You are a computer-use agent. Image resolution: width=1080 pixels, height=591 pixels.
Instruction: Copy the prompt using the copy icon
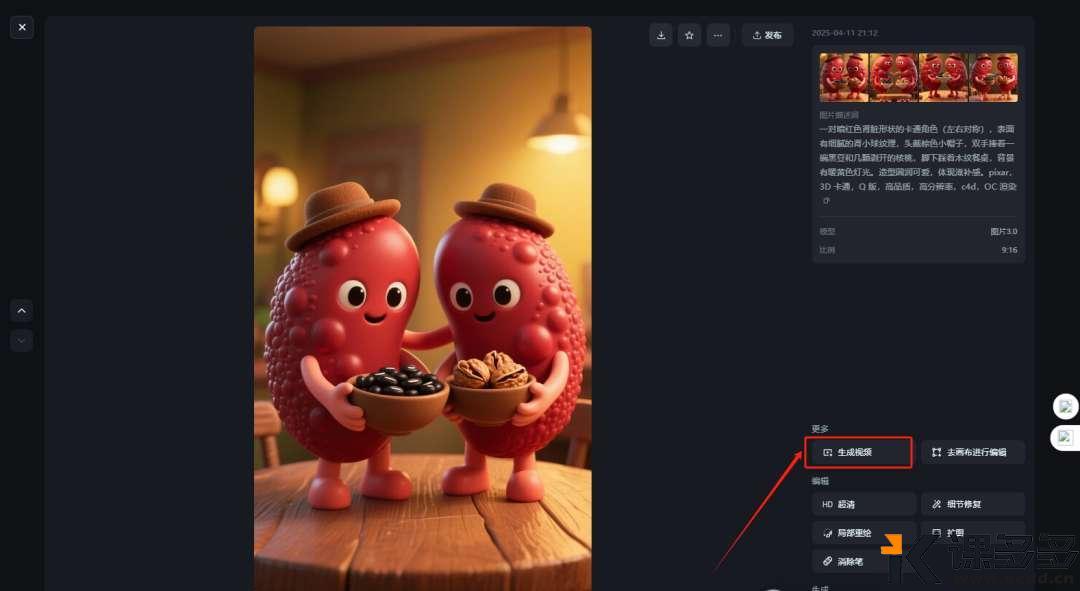tap(827, 201)
